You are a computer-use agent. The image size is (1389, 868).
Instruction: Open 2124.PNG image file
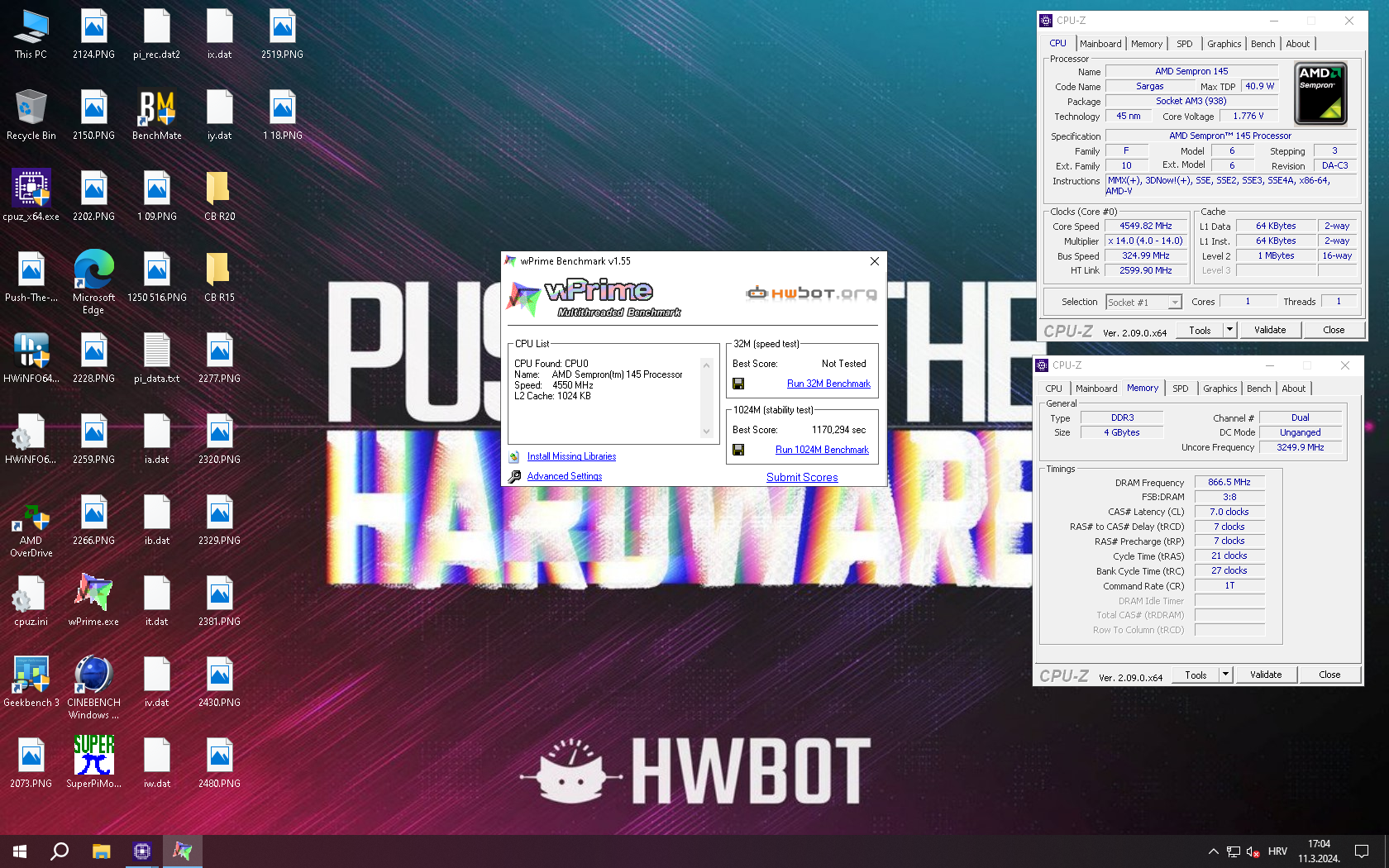[x=93, y=34]
